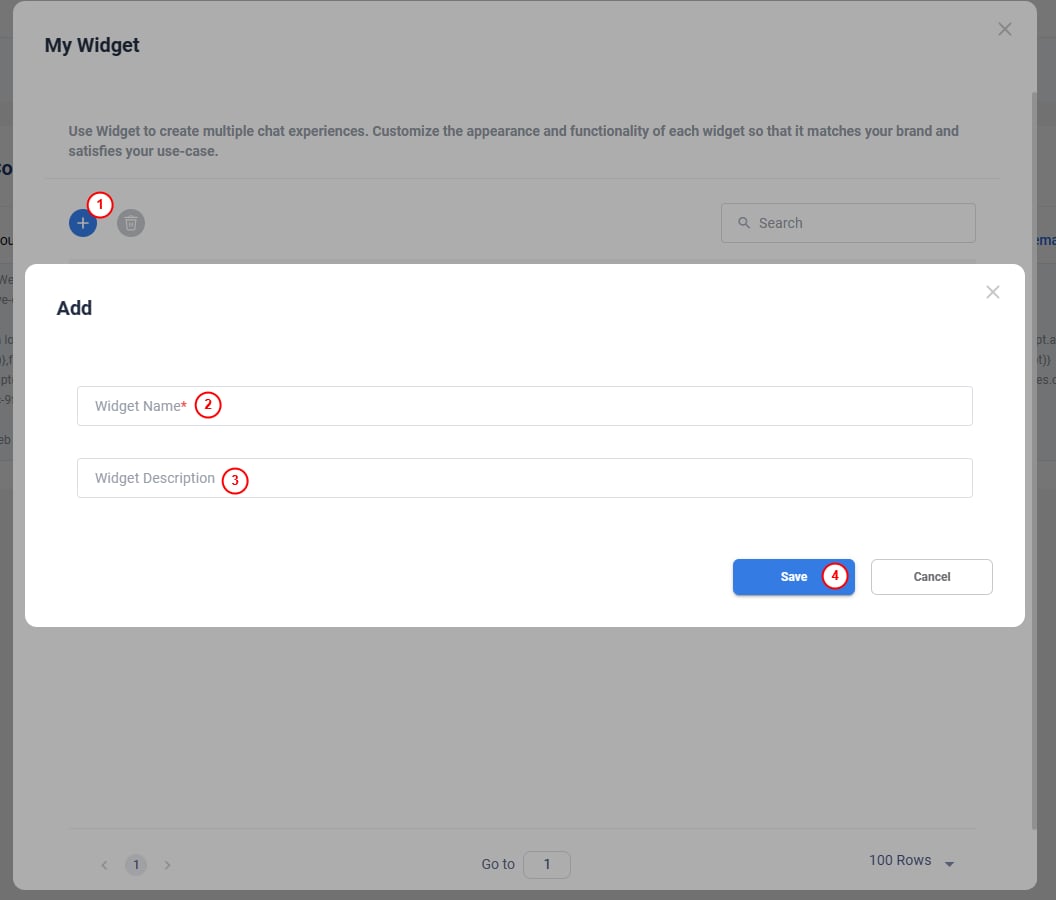Close the My Widget panel
The image size is (1056, 900).
(x=1005, y=30)
